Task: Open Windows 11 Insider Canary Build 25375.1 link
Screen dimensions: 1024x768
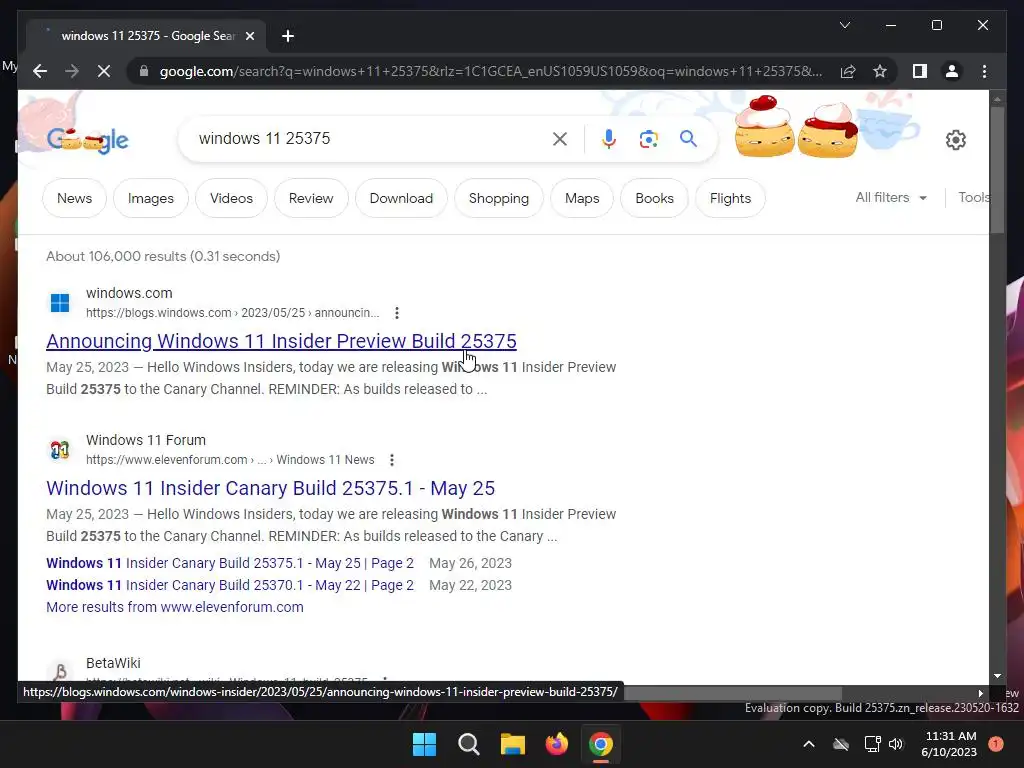Action: [x=270, y=488]
